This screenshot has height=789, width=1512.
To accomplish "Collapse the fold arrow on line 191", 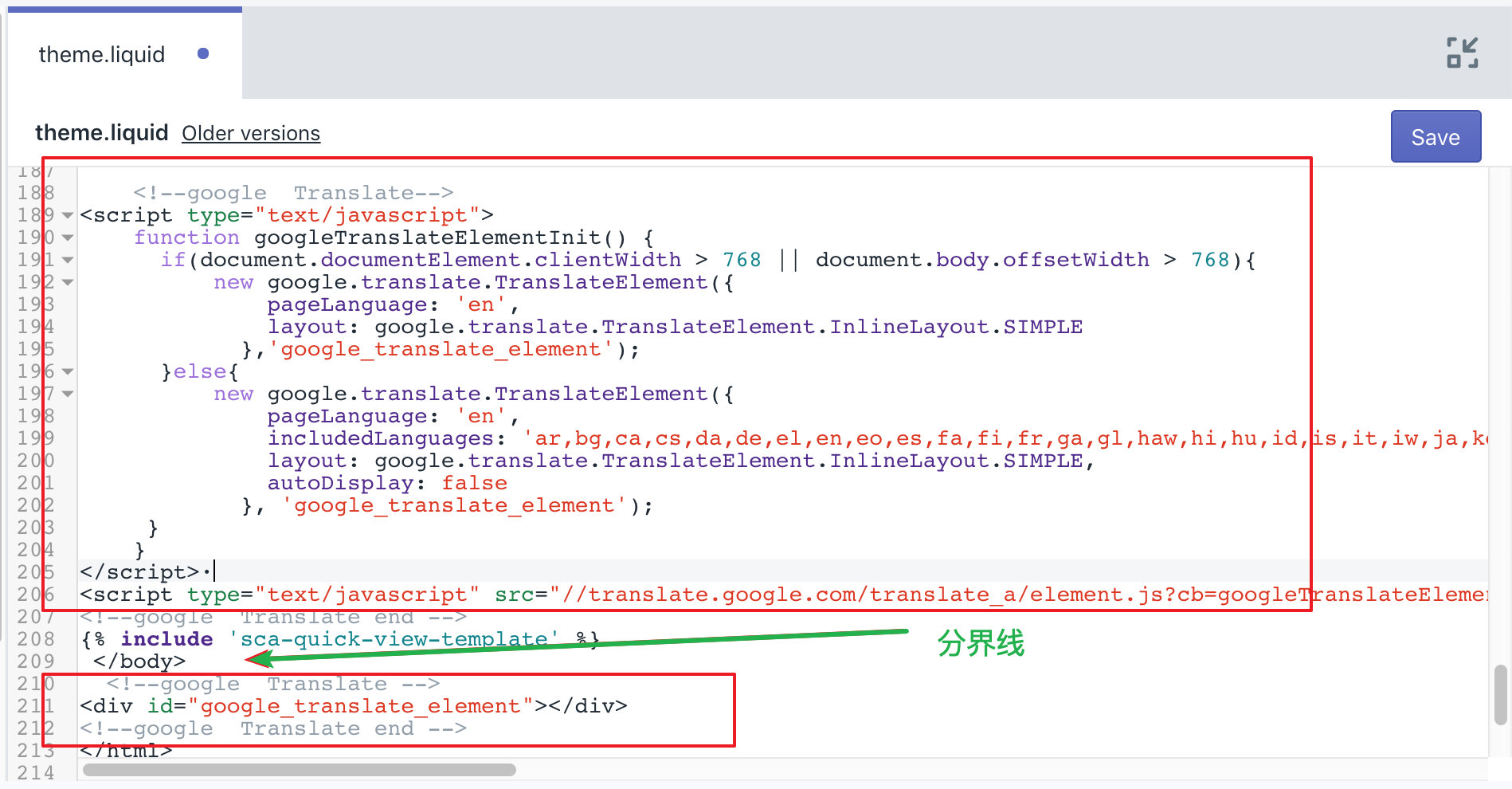I will 68,260.
